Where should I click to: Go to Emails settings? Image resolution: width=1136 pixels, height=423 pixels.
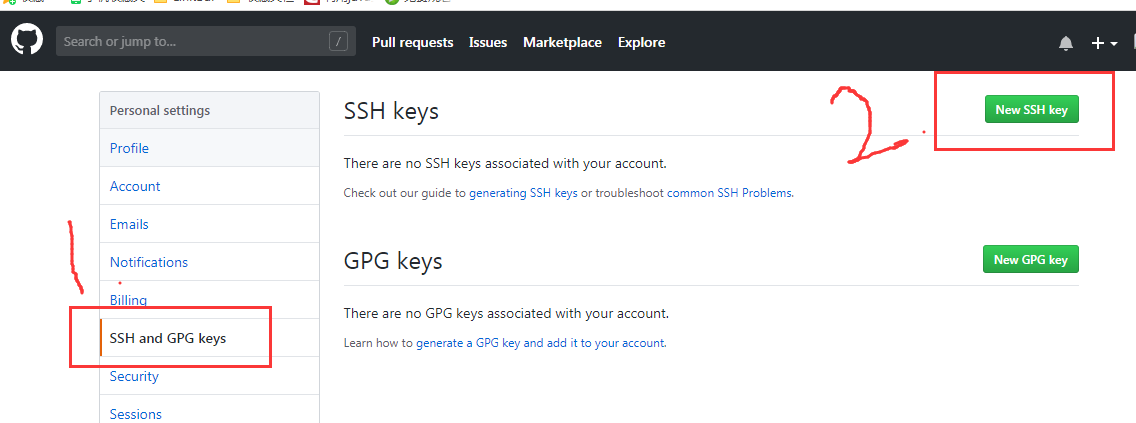pos(129,224)
